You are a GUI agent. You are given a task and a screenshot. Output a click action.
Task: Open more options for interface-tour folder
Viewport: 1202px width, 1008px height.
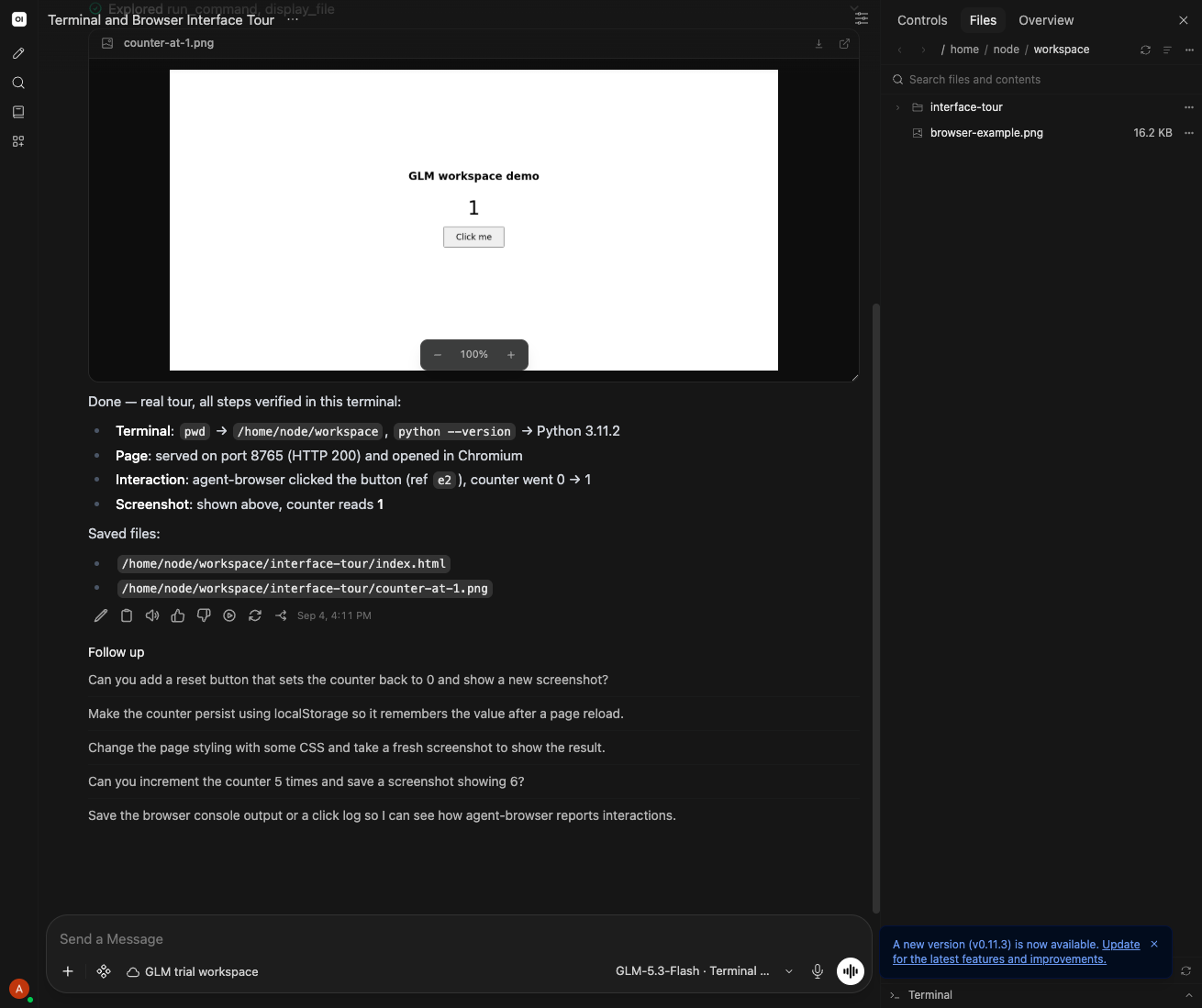1189,107
